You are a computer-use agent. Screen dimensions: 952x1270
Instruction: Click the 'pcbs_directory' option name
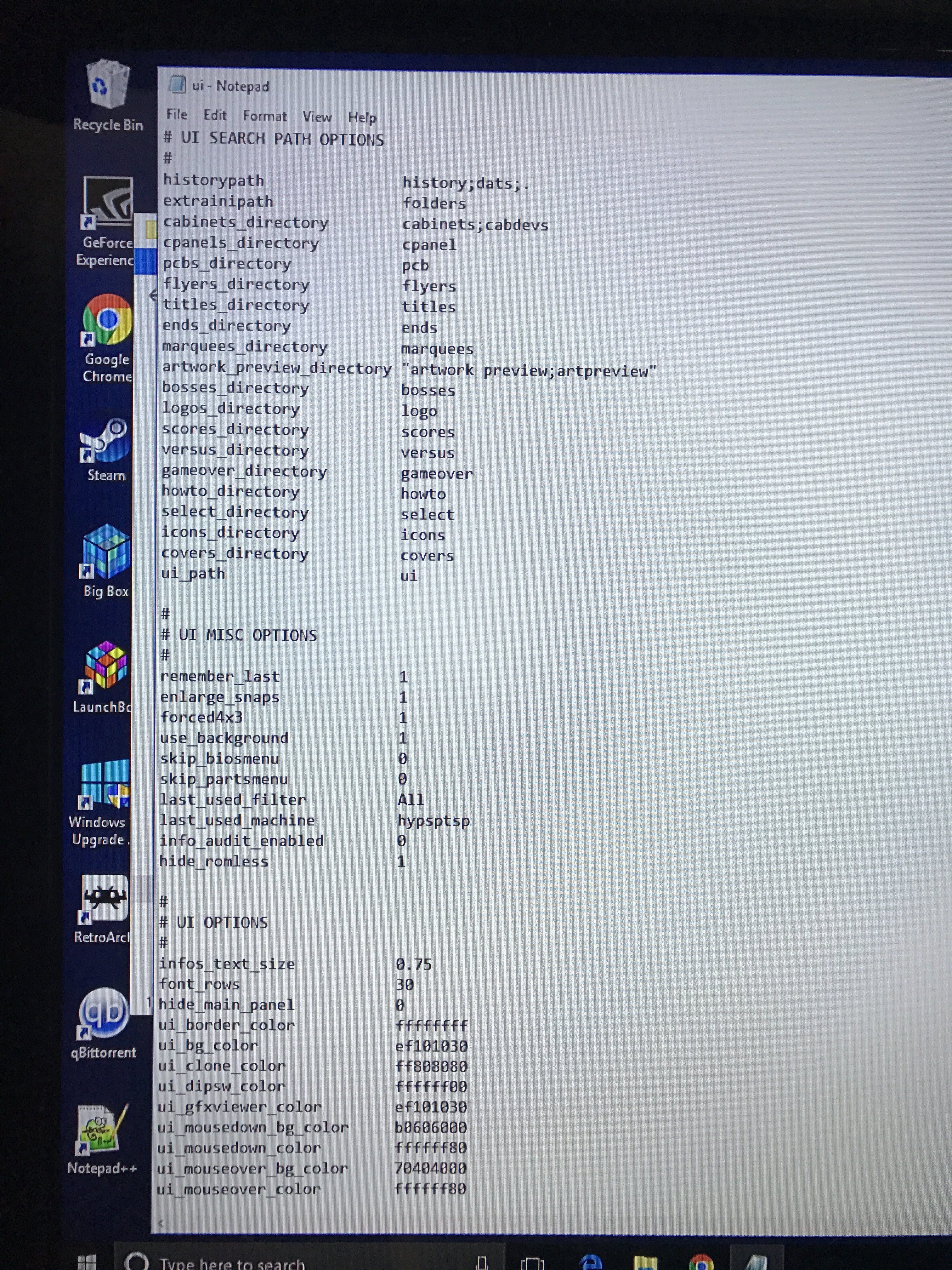(x=227, y=264)
